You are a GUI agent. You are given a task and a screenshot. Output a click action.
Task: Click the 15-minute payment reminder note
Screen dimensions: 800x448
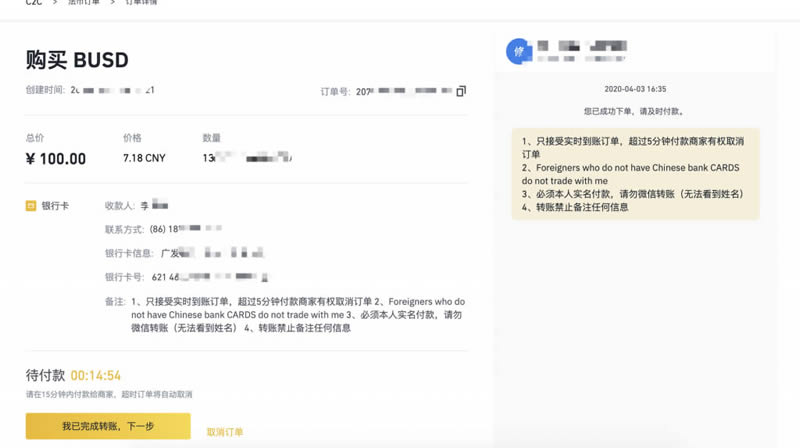109,394
